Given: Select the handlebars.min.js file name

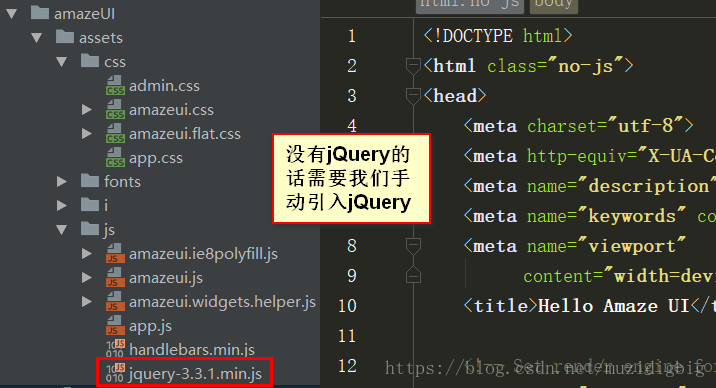Looking at the screenshot, I should pos(192,350).
